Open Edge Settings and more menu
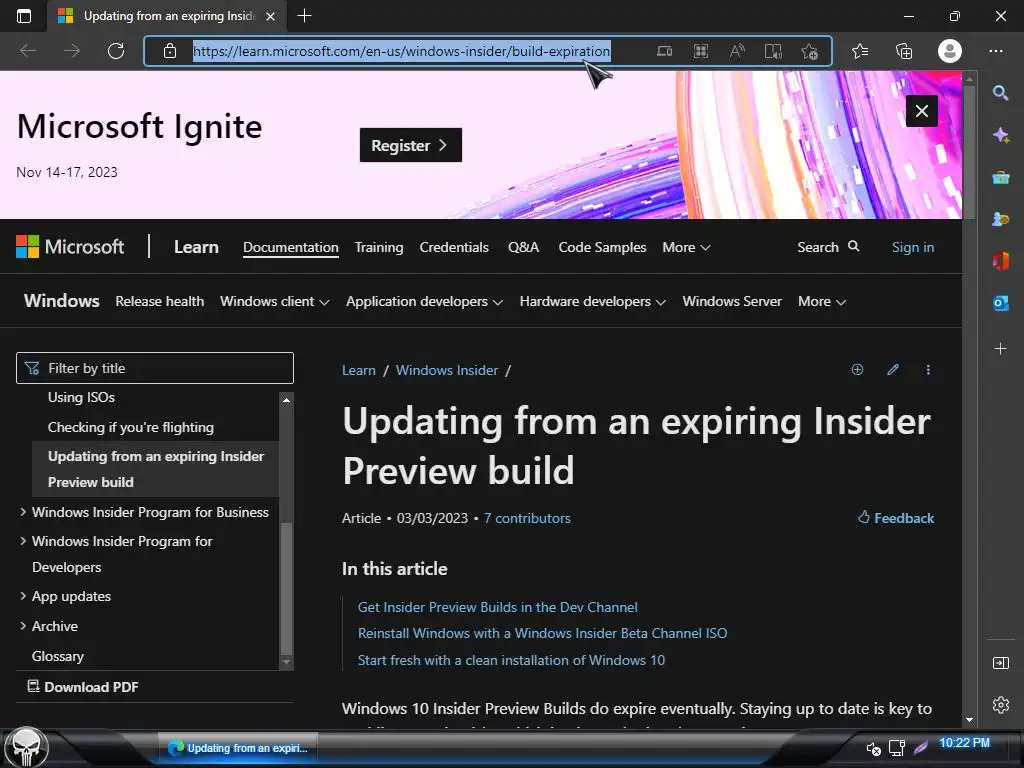This screenshot has width=1024, height=768. [996, 51]
